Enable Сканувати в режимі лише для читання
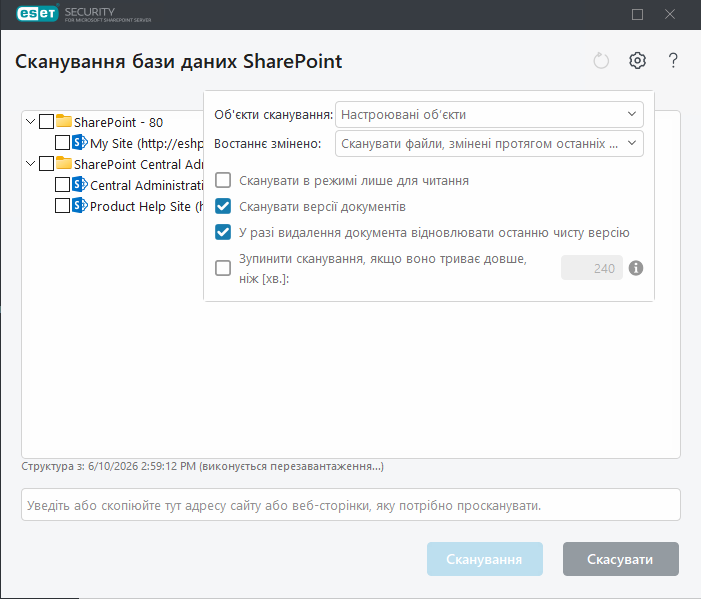701x599 pixels. [223, 180]
